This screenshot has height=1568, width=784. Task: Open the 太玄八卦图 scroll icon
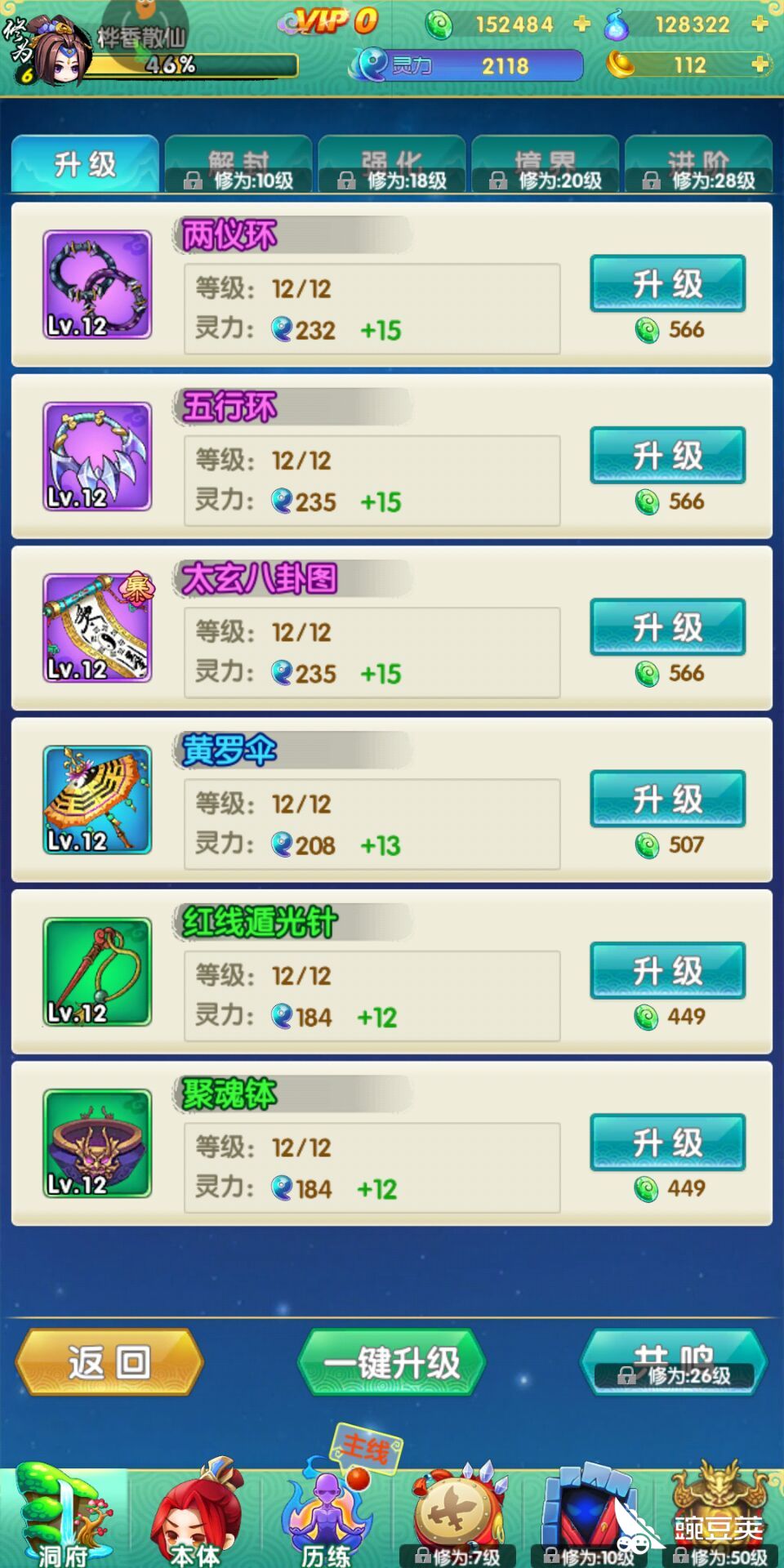click(97, 627)
